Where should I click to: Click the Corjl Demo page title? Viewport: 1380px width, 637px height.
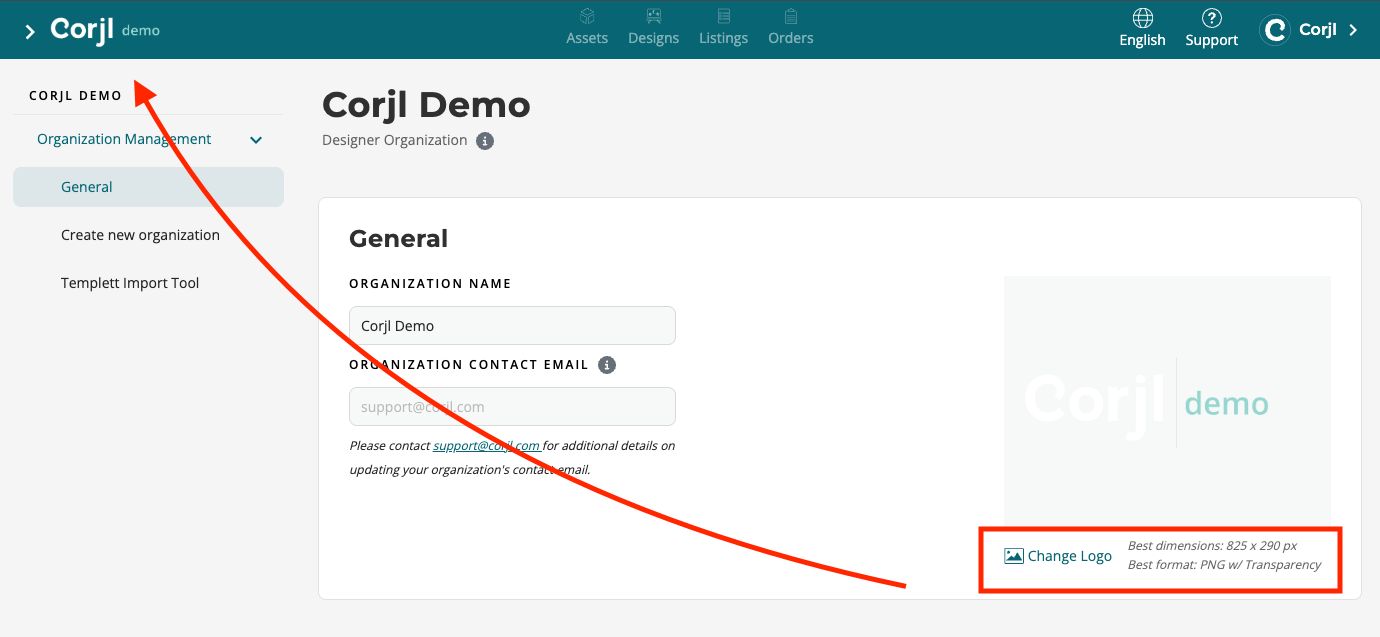coord(426,105)
